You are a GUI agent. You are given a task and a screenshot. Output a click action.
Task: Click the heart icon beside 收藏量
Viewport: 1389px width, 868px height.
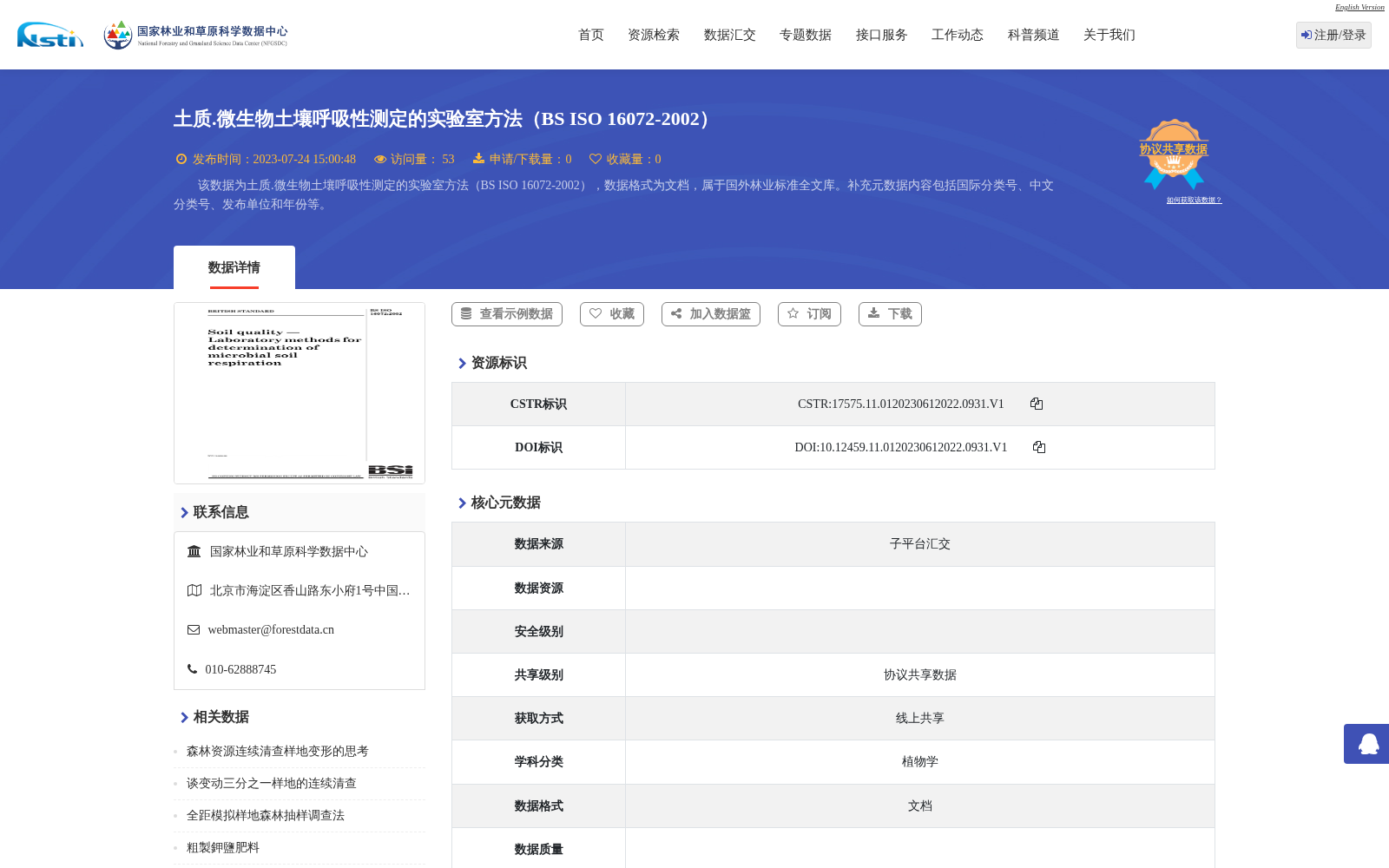596,159
